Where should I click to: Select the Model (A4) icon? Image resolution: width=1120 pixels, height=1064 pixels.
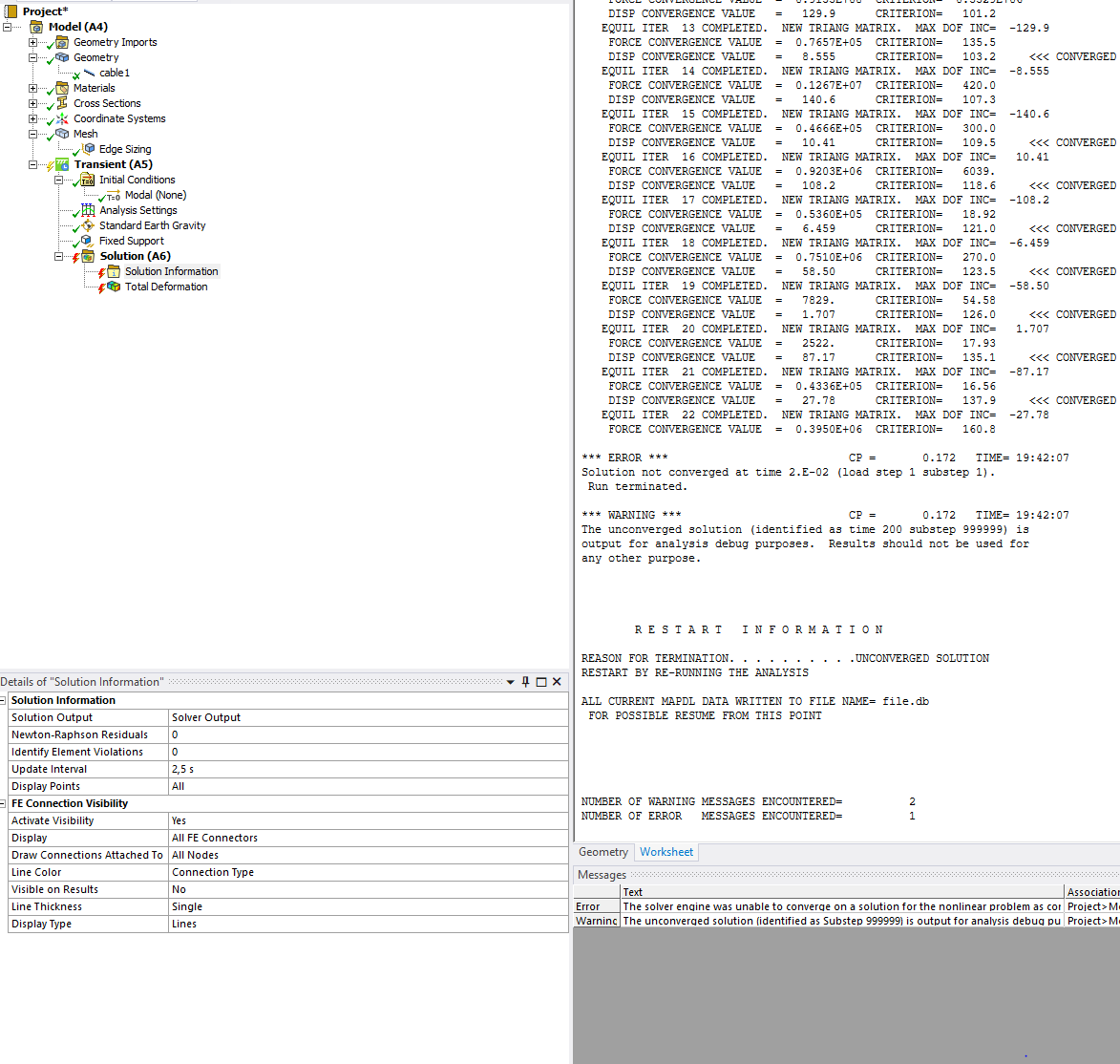click(36, 27)
